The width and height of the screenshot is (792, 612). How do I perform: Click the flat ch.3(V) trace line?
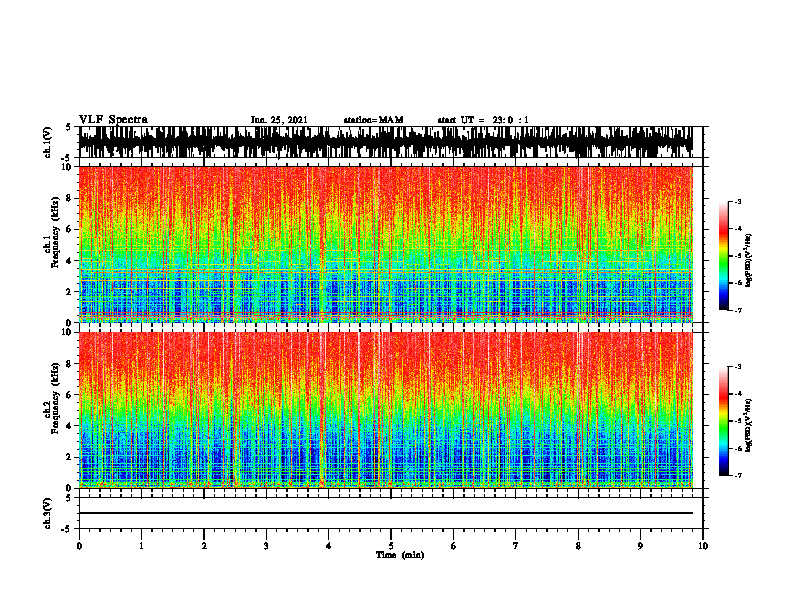(x=386, y=513)
